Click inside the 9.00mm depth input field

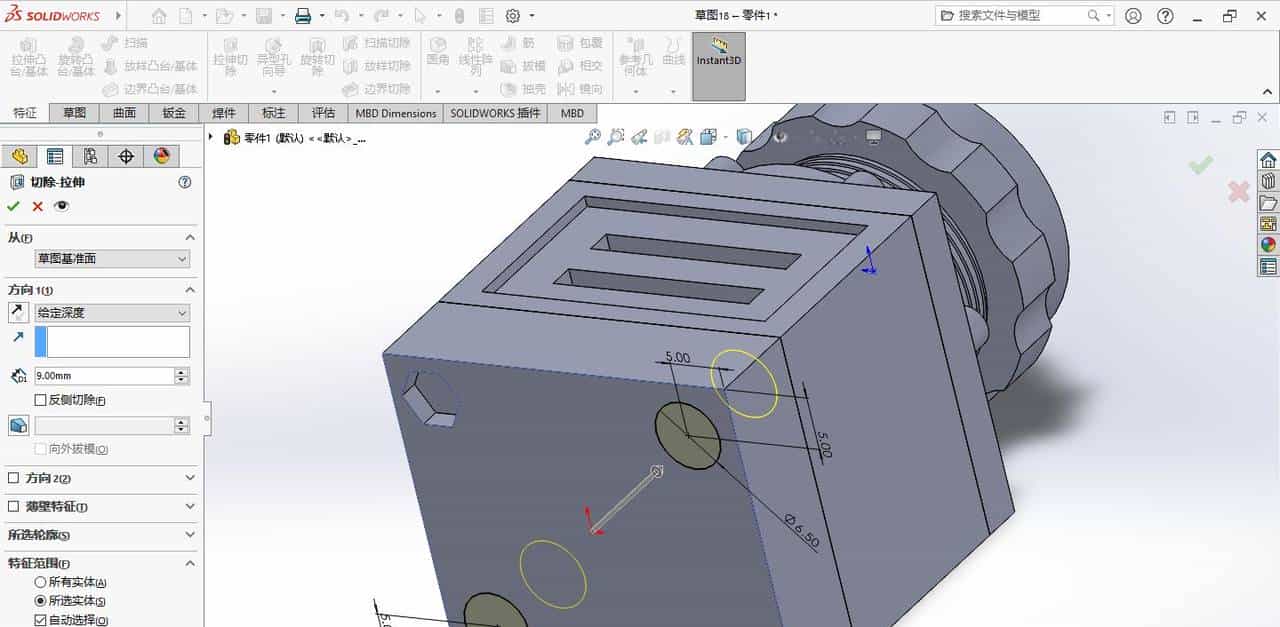point(100,375)
